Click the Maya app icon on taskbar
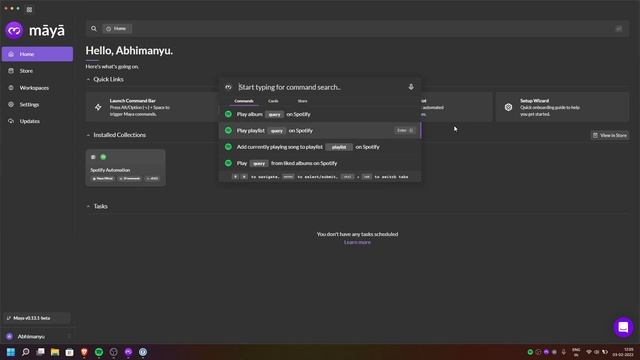640x360 pixels. coord(128,352)
